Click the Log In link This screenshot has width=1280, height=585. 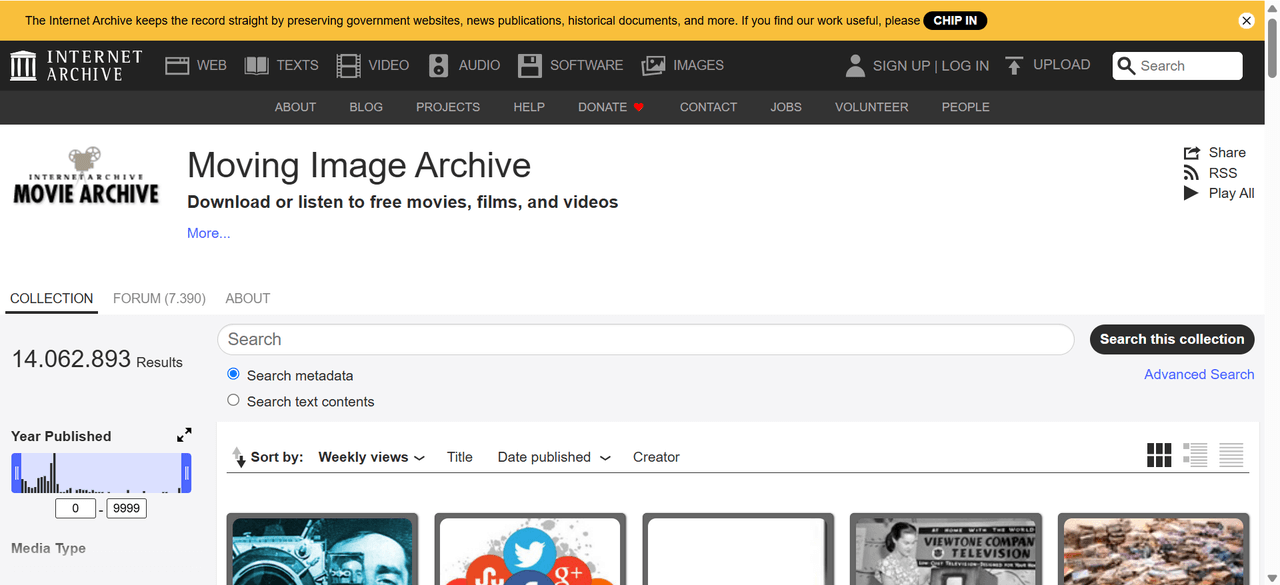[x=965, y=66]
